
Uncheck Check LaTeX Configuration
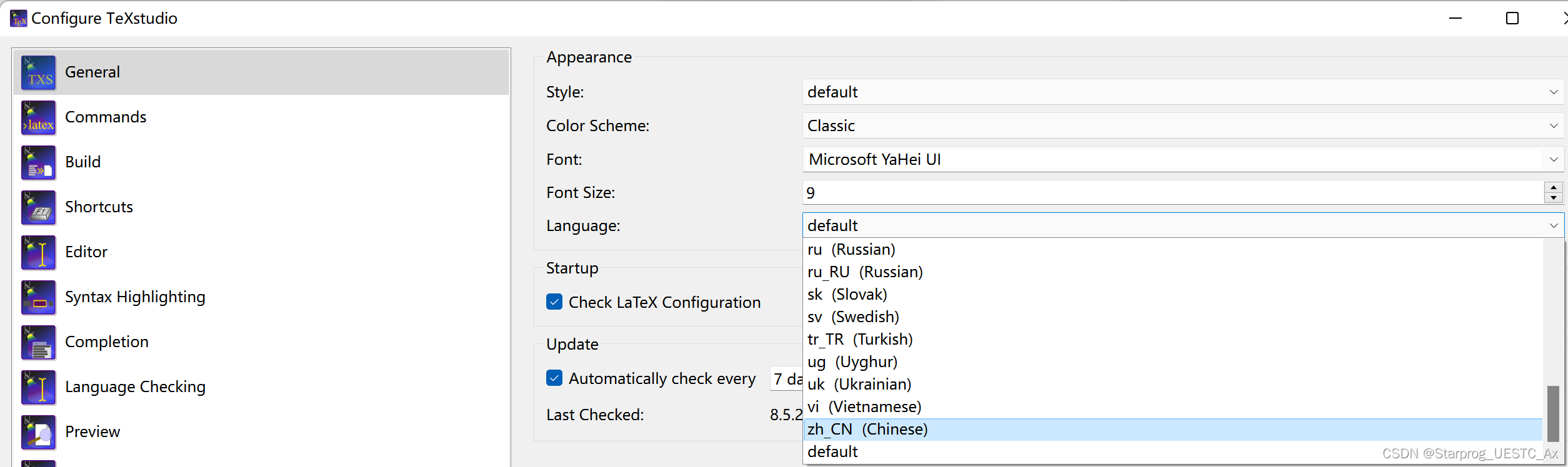click(554, 302)
